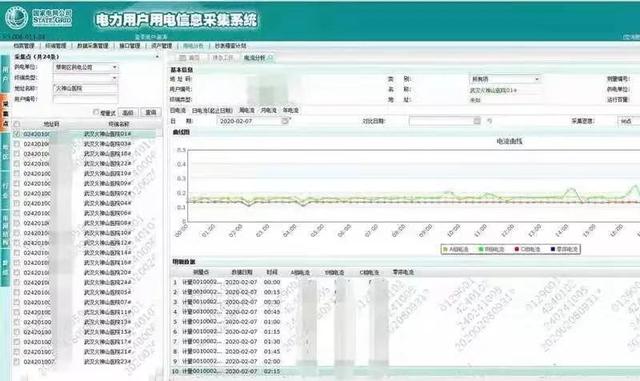Click the empty 用户编号 input field

click(85, 99)
